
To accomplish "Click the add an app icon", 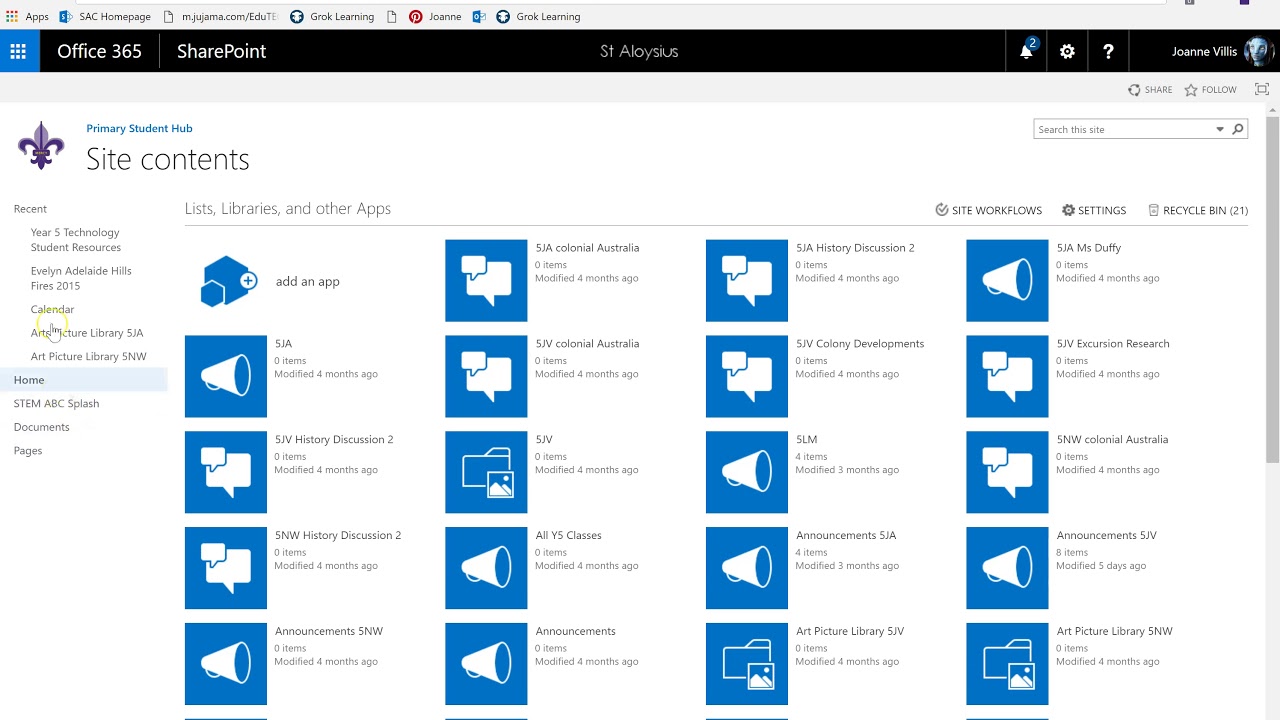I will click(x=228, y=281).
